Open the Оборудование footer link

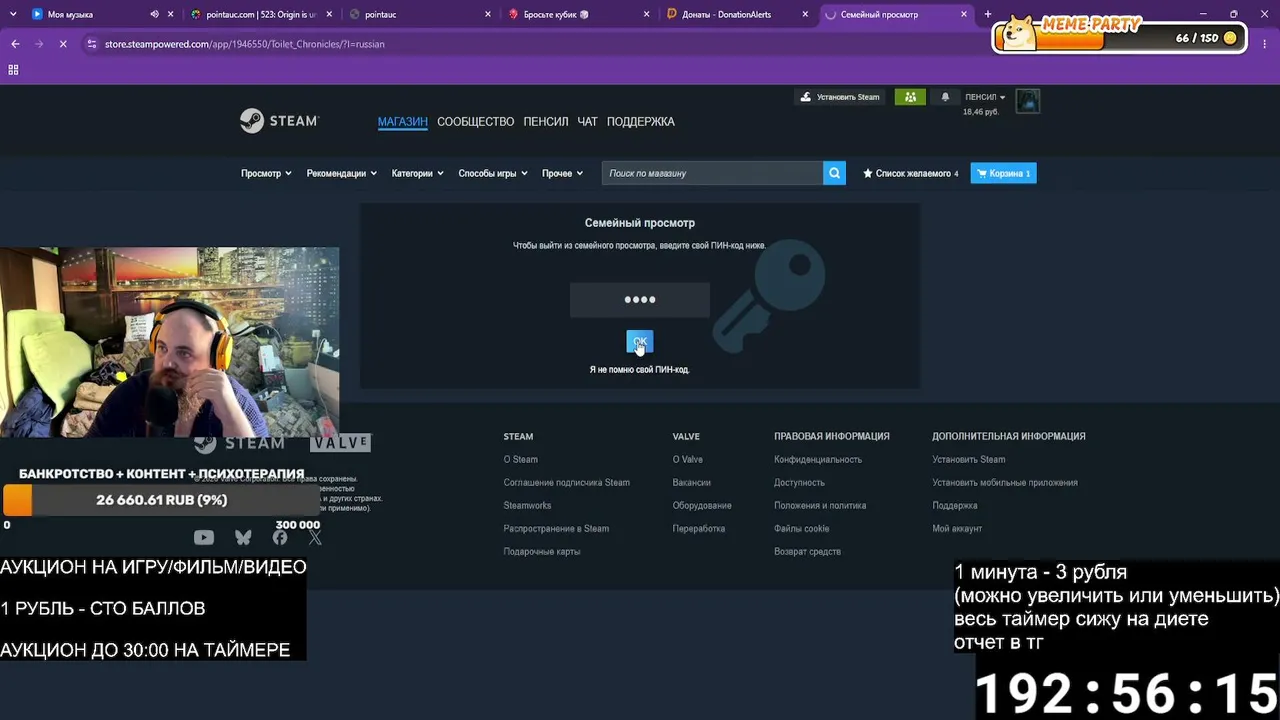[702, 506]
